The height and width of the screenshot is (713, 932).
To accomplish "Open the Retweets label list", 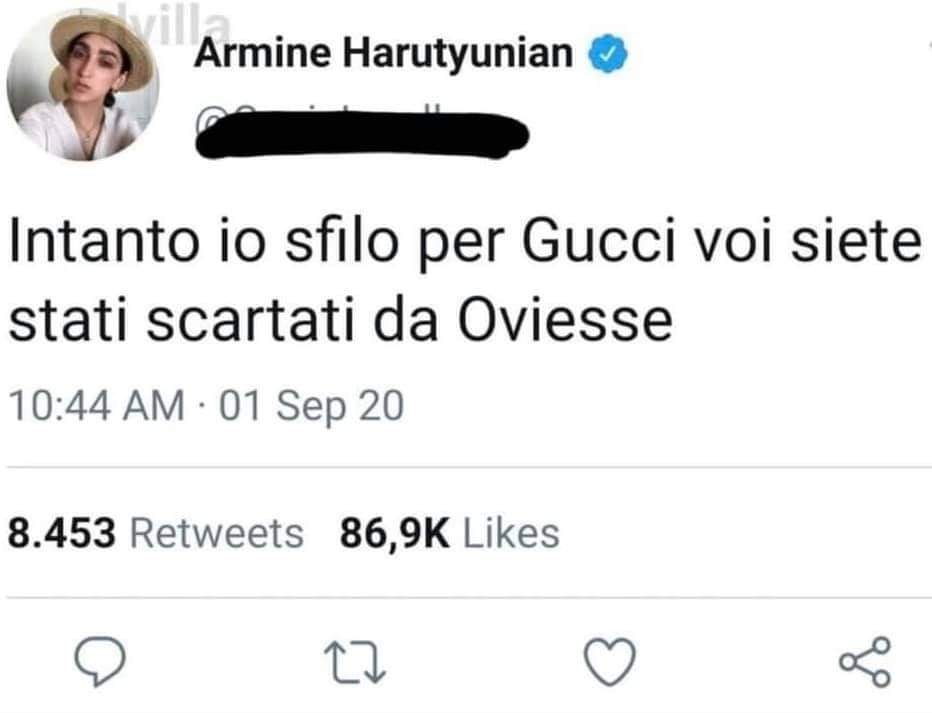I will point(217,532).
